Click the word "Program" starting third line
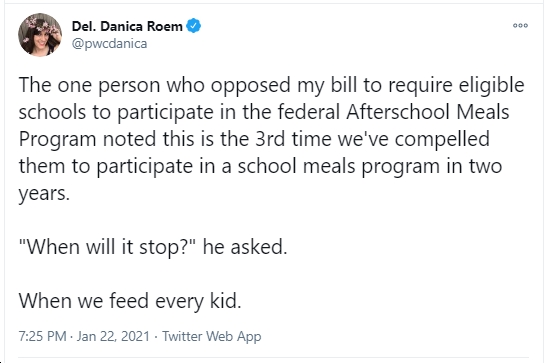The height and width of the screenshot is (363, 549). [x=57, y=140]
